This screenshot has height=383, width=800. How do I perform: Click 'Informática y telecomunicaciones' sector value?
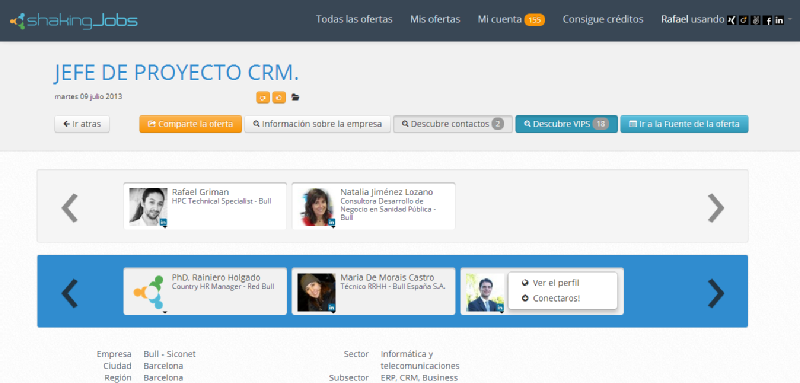point(420,360)
